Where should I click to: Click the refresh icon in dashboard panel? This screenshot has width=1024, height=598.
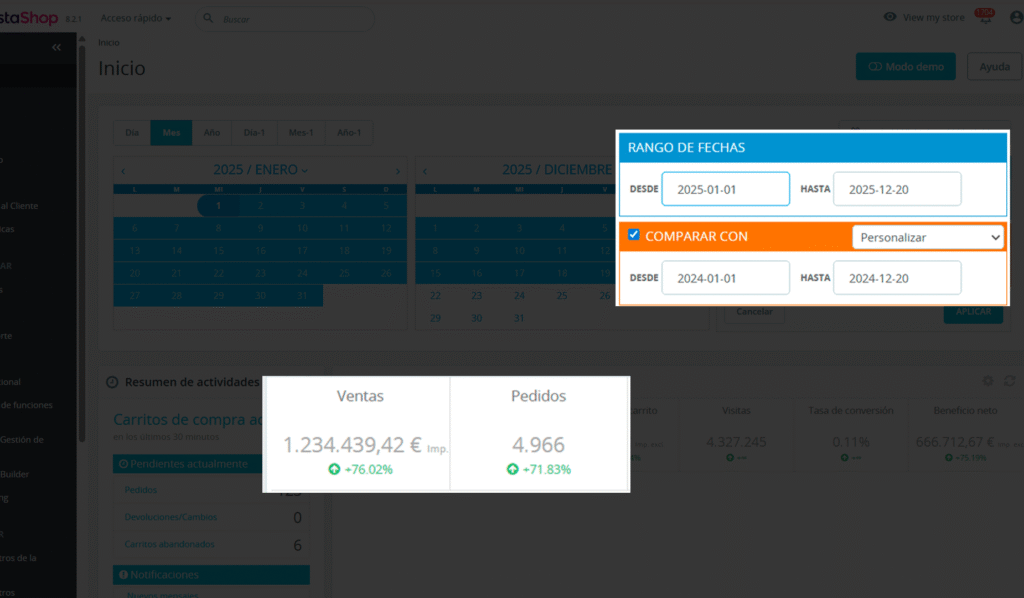1009,381
